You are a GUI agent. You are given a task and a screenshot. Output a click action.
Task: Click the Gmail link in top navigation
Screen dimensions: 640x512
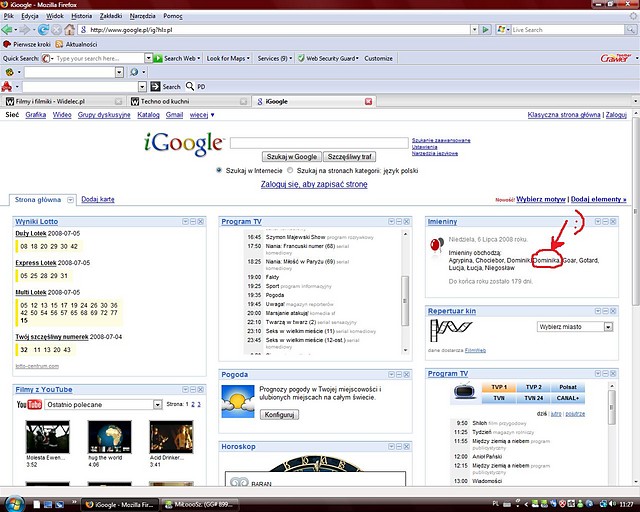click(x=174, y=115)
